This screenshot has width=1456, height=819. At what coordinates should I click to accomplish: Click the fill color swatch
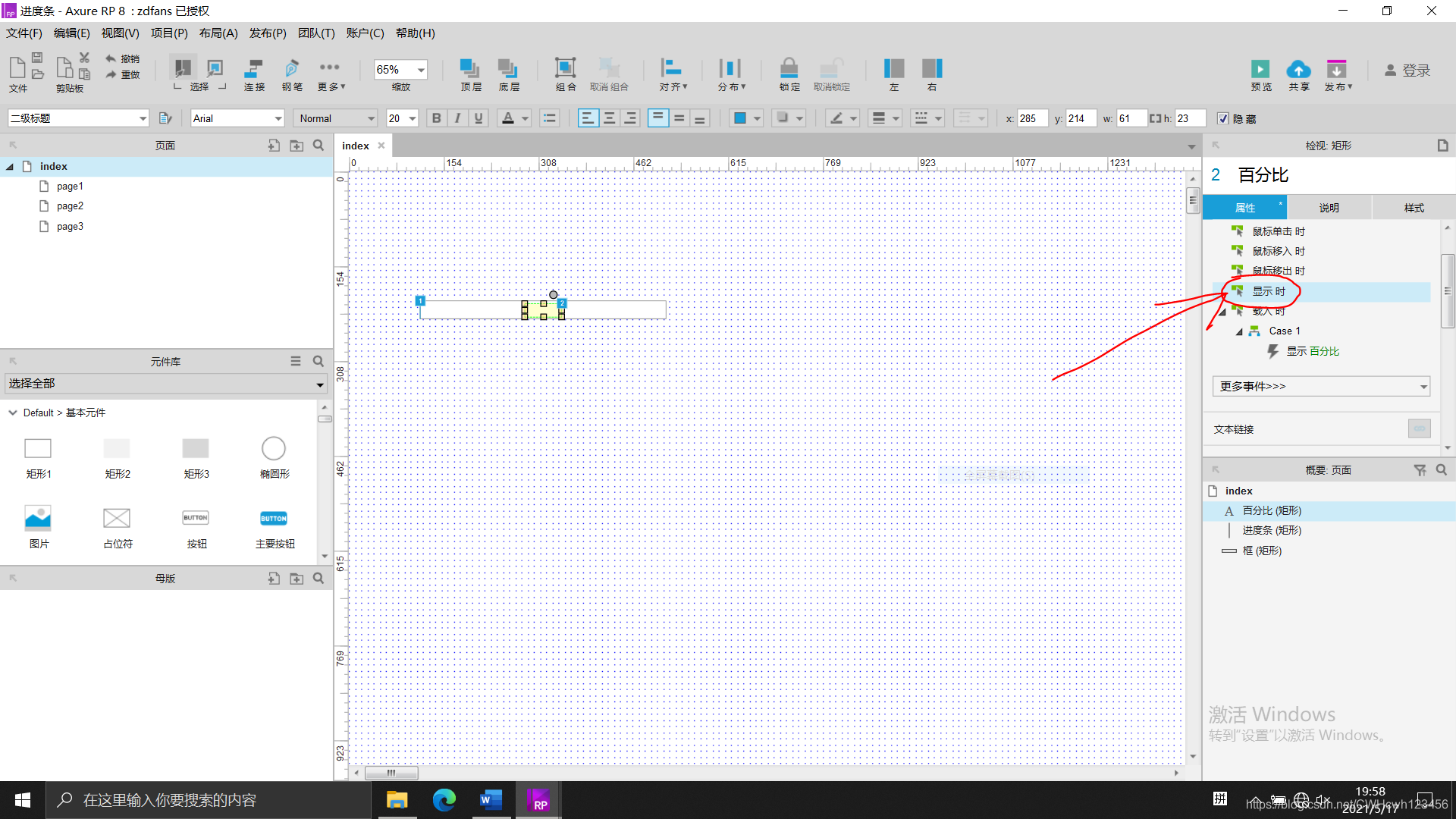739,118
